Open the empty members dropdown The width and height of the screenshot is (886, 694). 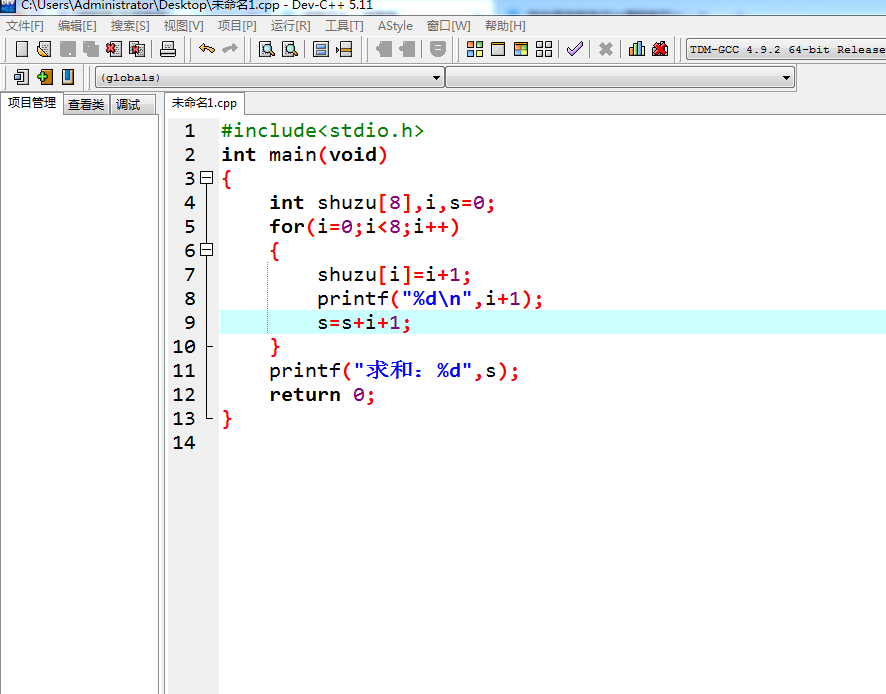pos(620,77)
